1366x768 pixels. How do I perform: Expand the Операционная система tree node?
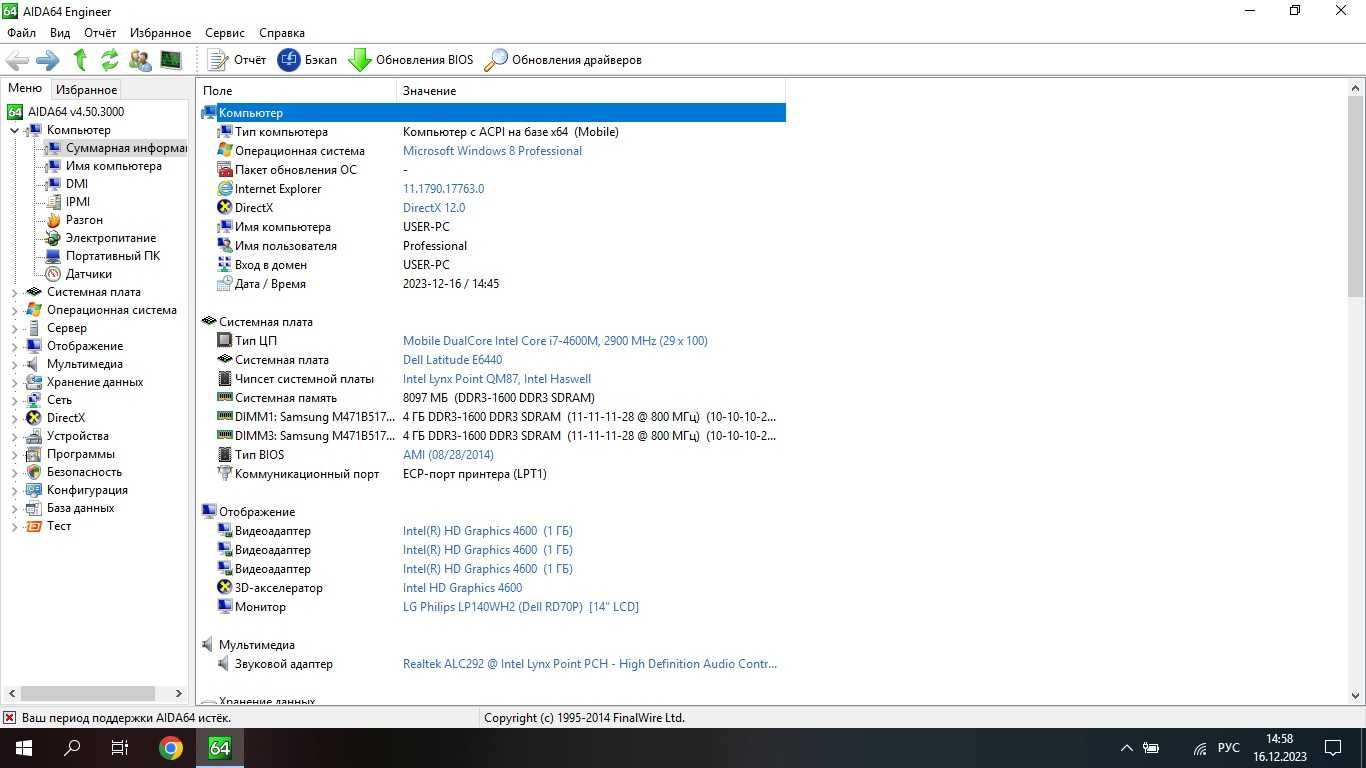pos(14,310)
